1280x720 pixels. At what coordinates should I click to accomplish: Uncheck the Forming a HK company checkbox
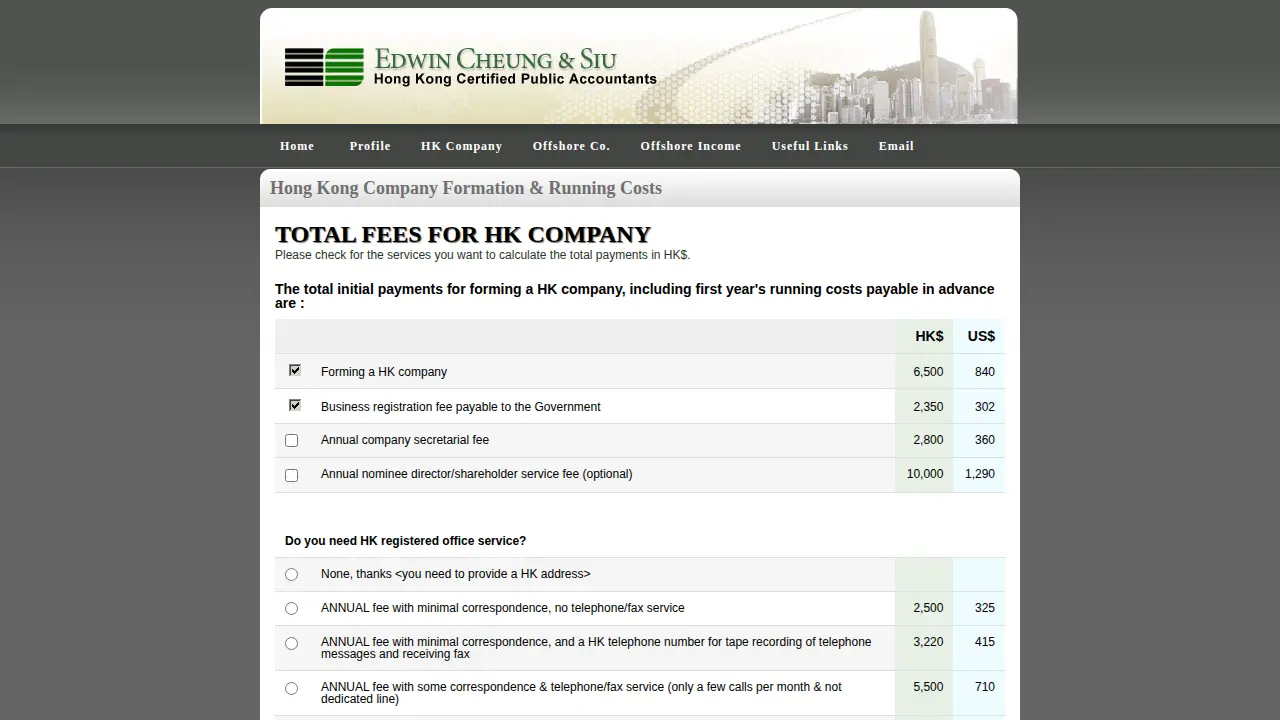[x=294, y=370]
